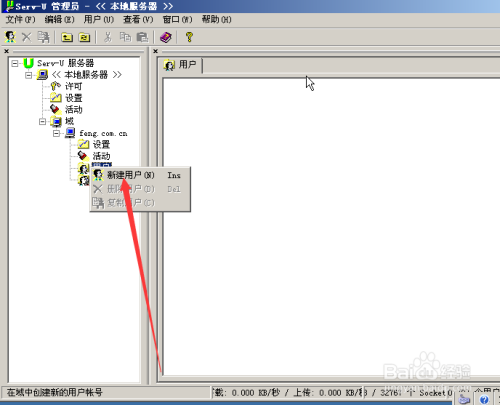Image resolution: width=500 pixels, height=405 pixels.
Task: Choose 新建用户(N) from context menu
Action: [140, 175]
